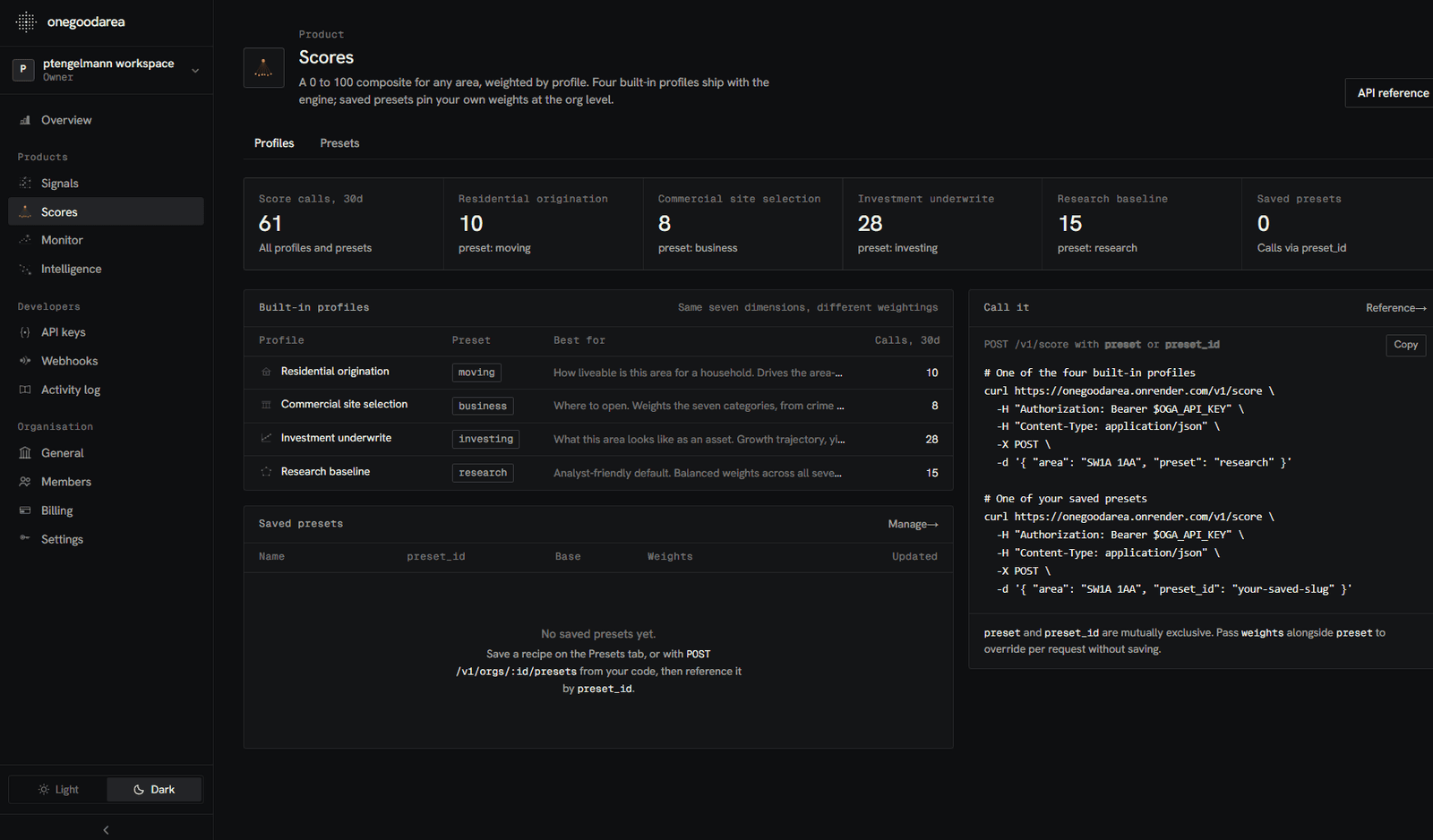1433x840 pixels.
Task: Click the Residential origination home icon
Action: 266,372
